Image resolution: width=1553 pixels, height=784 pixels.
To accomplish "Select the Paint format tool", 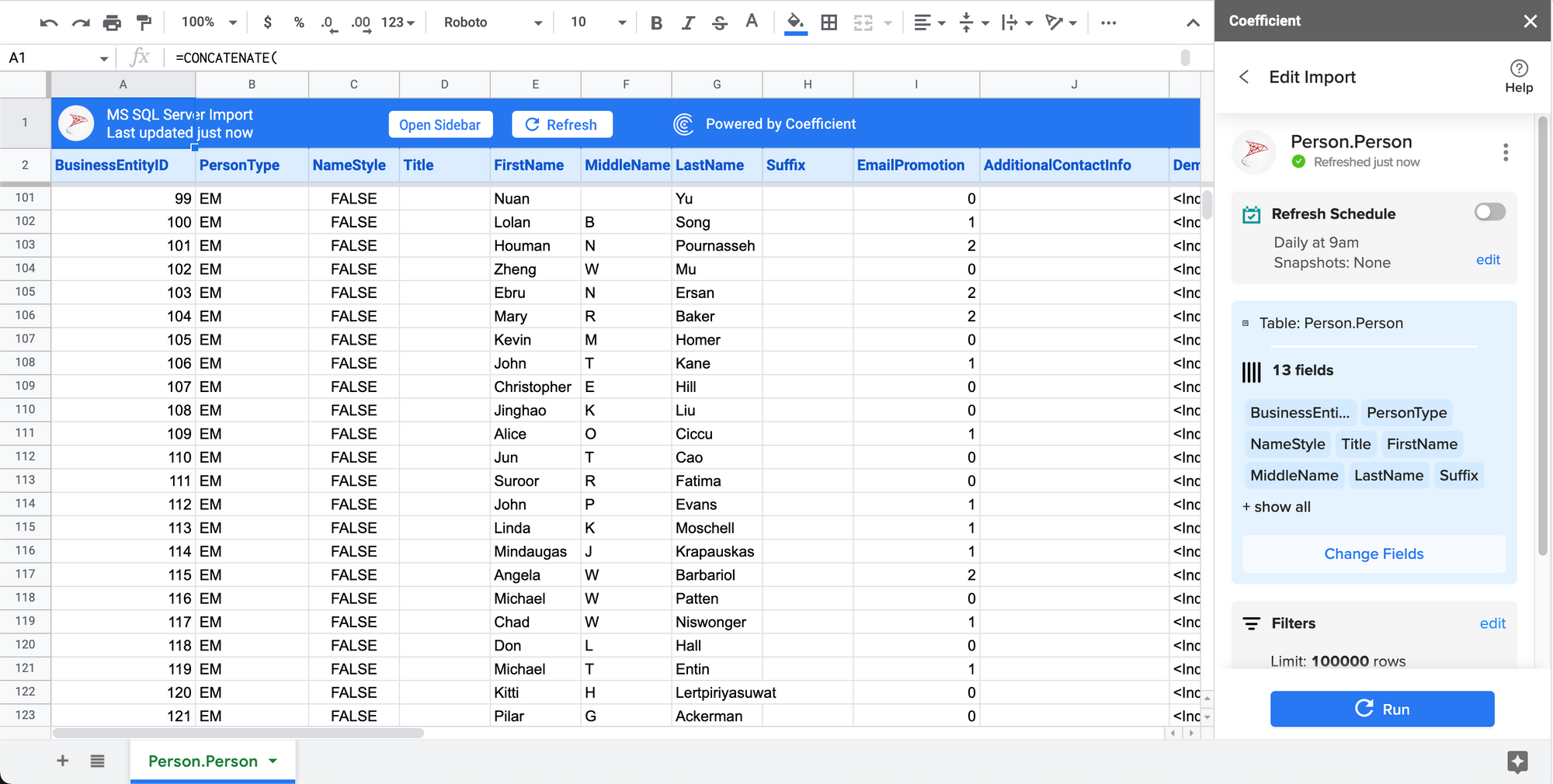I will tap(144, 23).
